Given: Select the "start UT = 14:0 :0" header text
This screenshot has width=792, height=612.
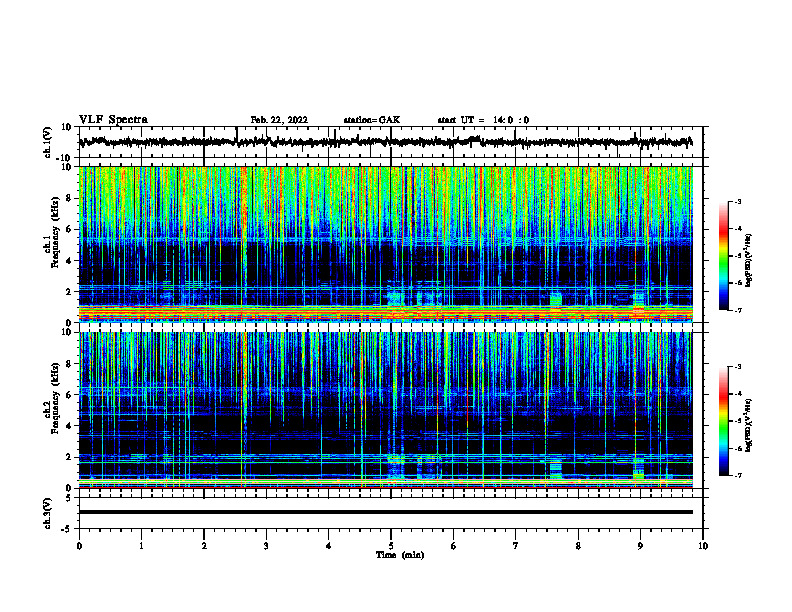Looking at the screenshot, I should click(483, 120).
